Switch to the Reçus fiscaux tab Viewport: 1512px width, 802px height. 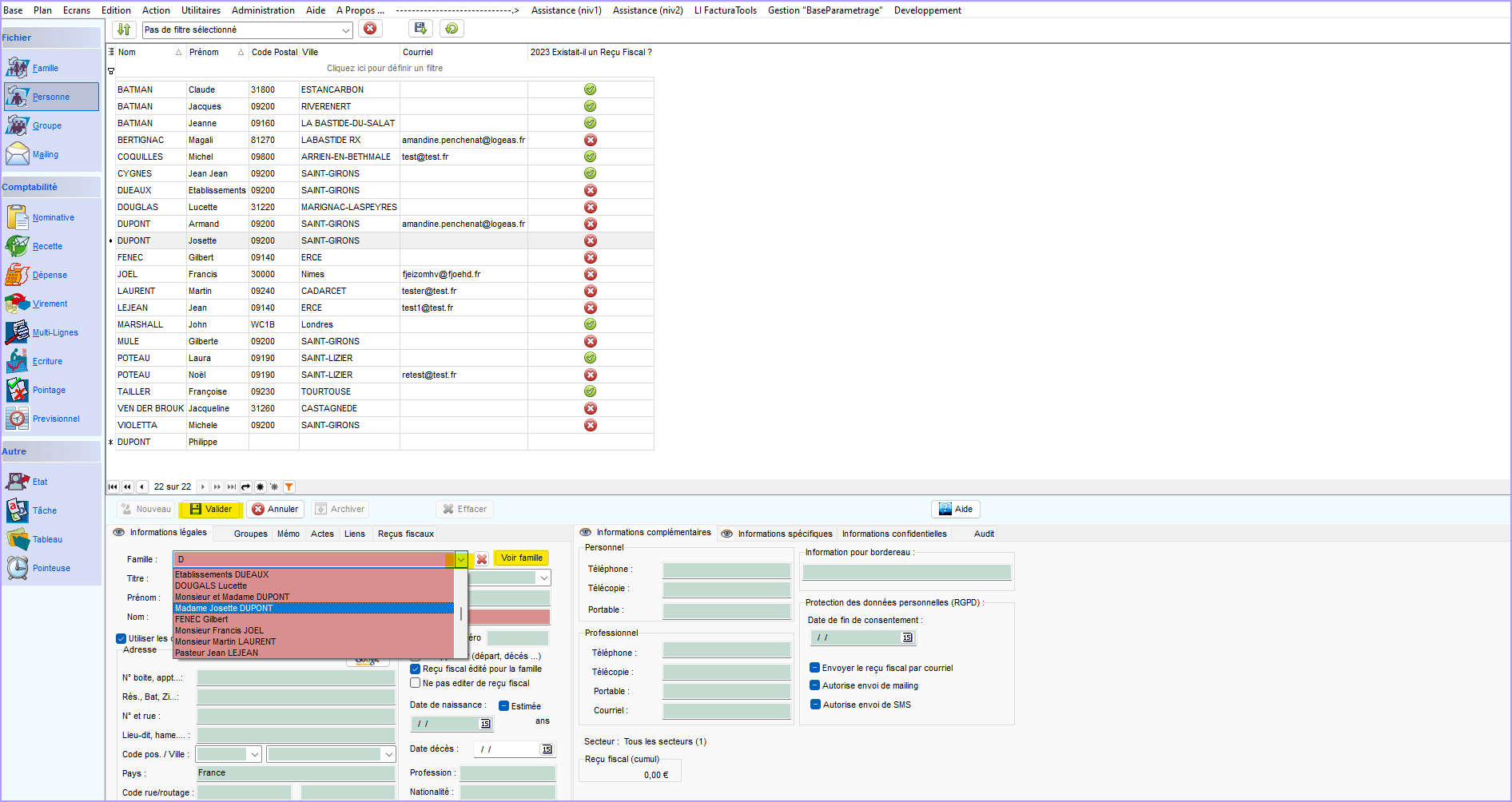click(x=405, y=534)
